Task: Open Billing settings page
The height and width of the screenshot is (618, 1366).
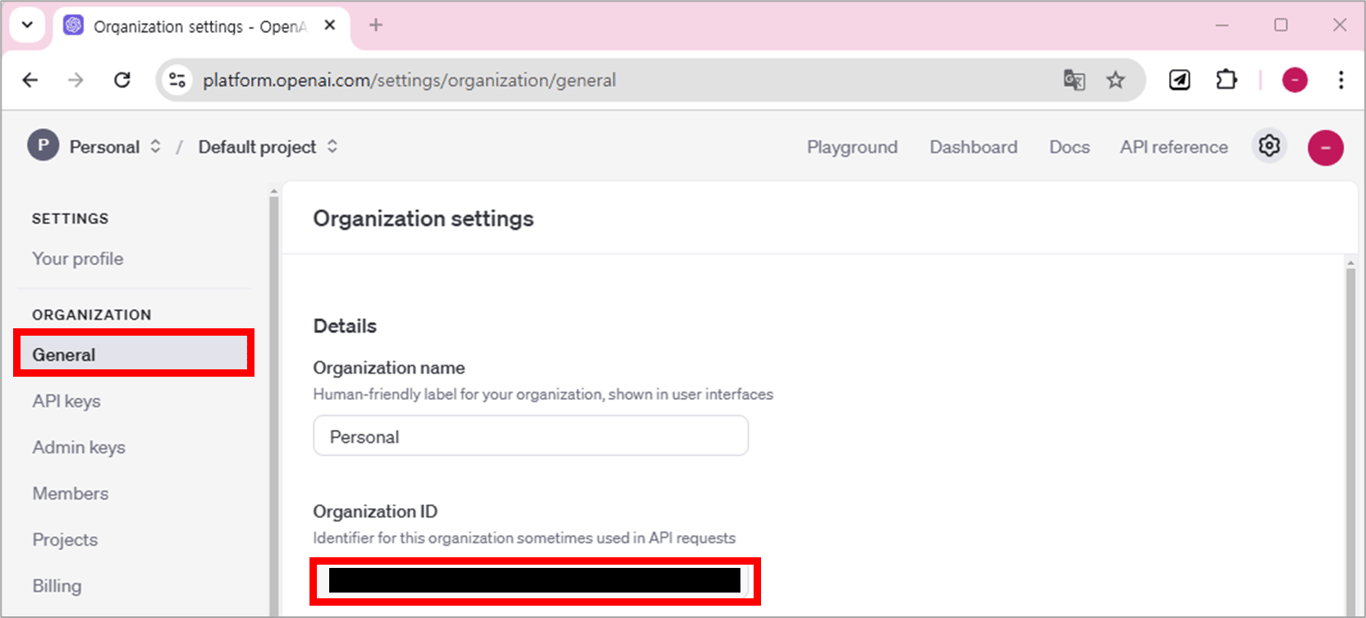Action: 57,585
